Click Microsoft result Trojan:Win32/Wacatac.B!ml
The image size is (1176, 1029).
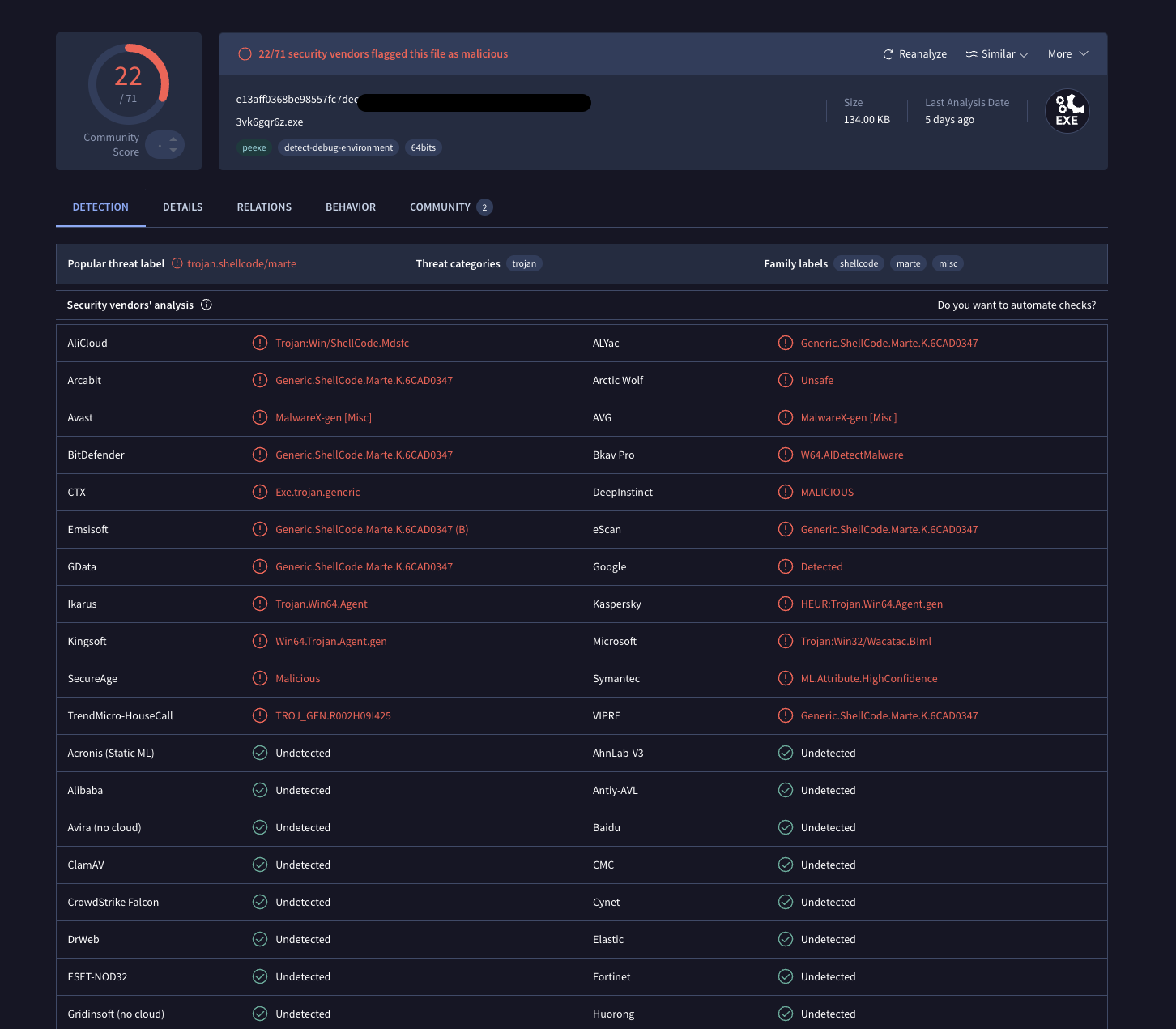point(866,642)
